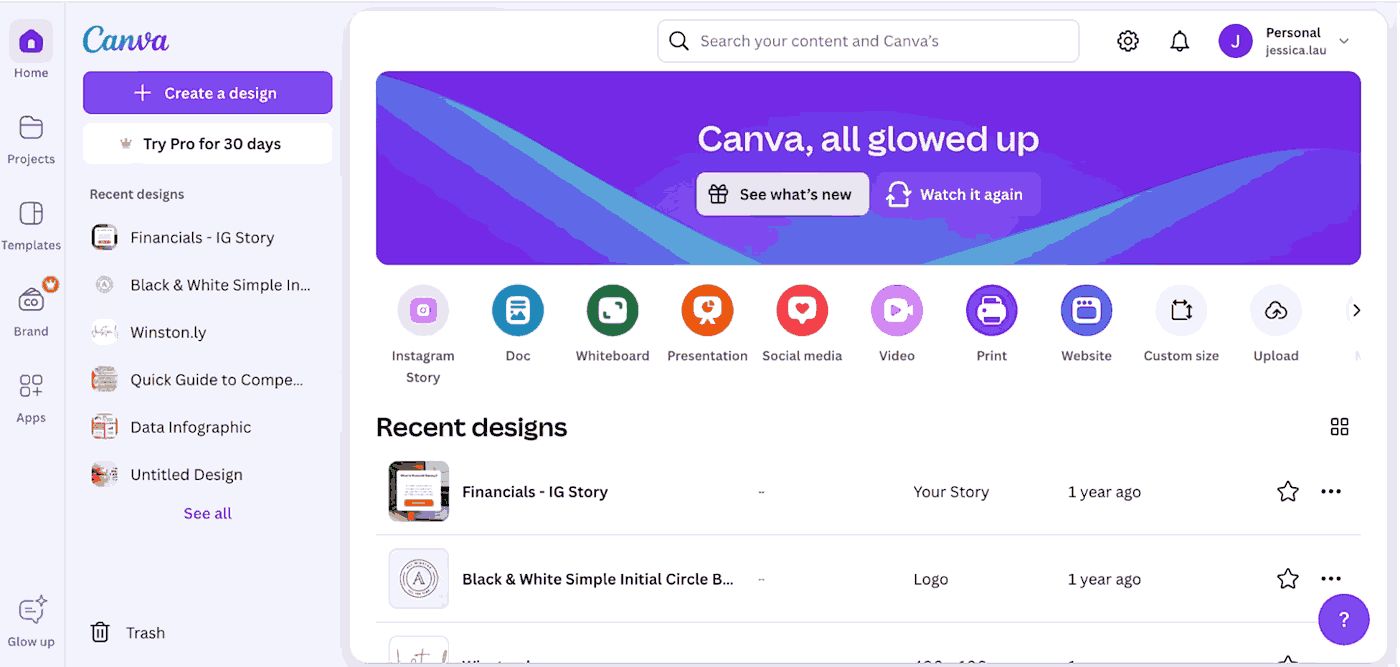
Task: Open the help question mark button
Action: (x=1344, y=619)
